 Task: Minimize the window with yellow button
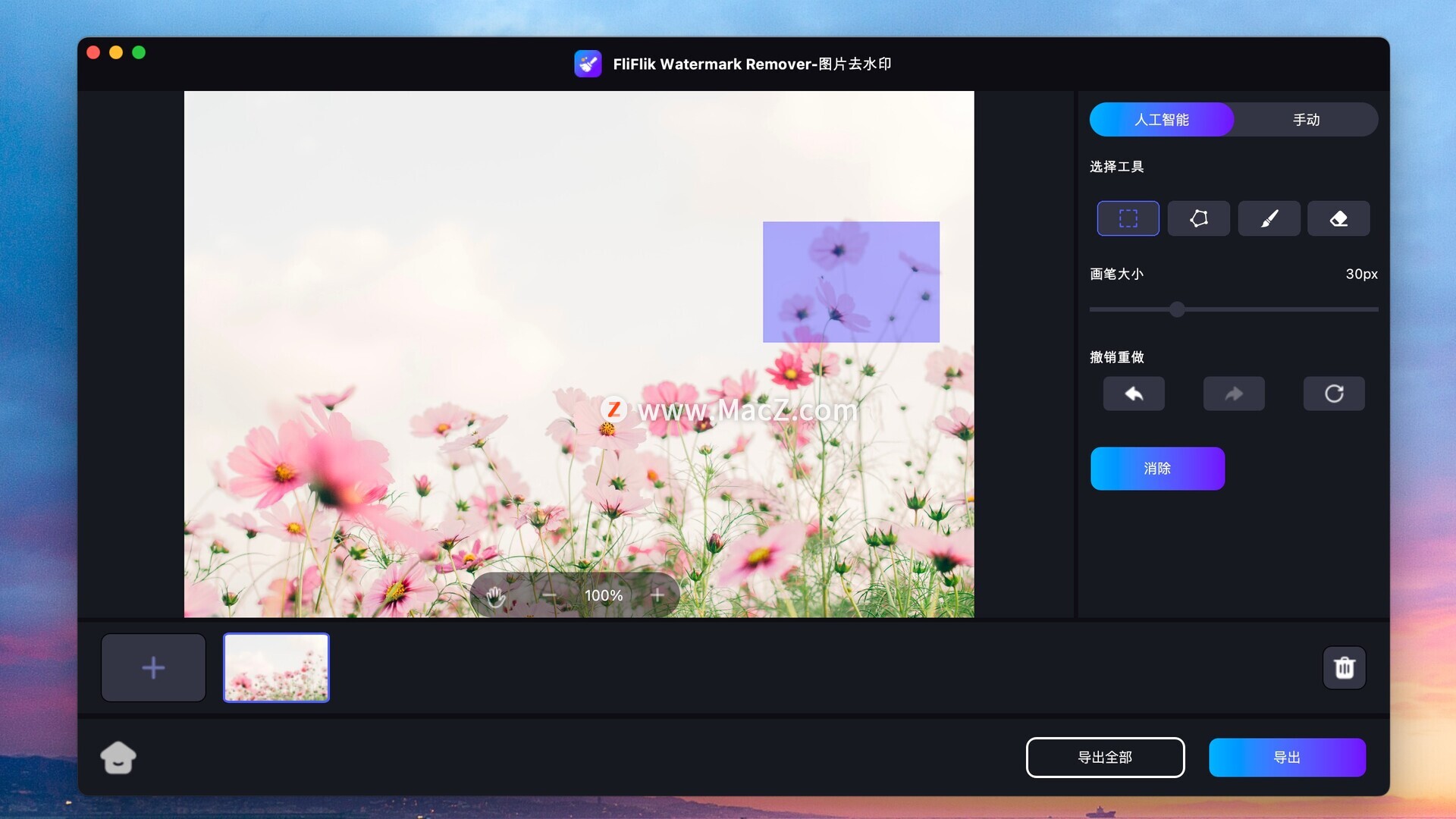(116, 52)
